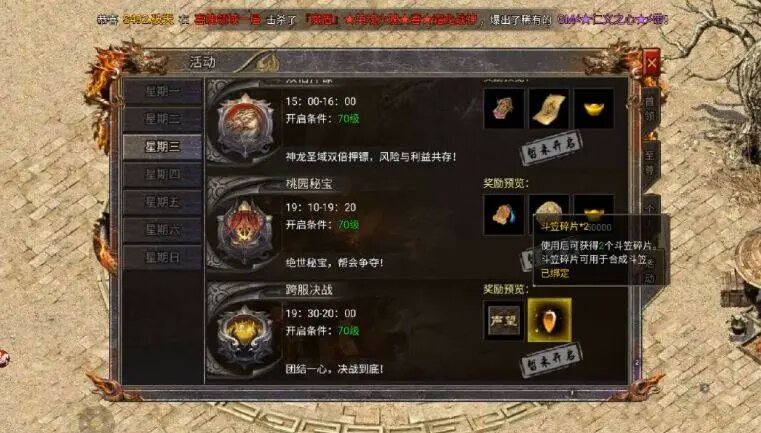Close the 活动 window with red X
Screen dimensions: 761x433
[x=651, y=63]
